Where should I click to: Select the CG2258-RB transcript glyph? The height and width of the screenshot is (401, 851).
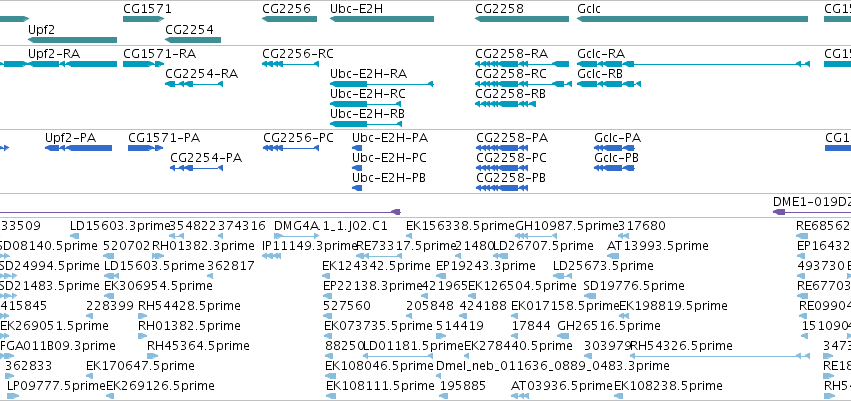(x=505, y=104)
